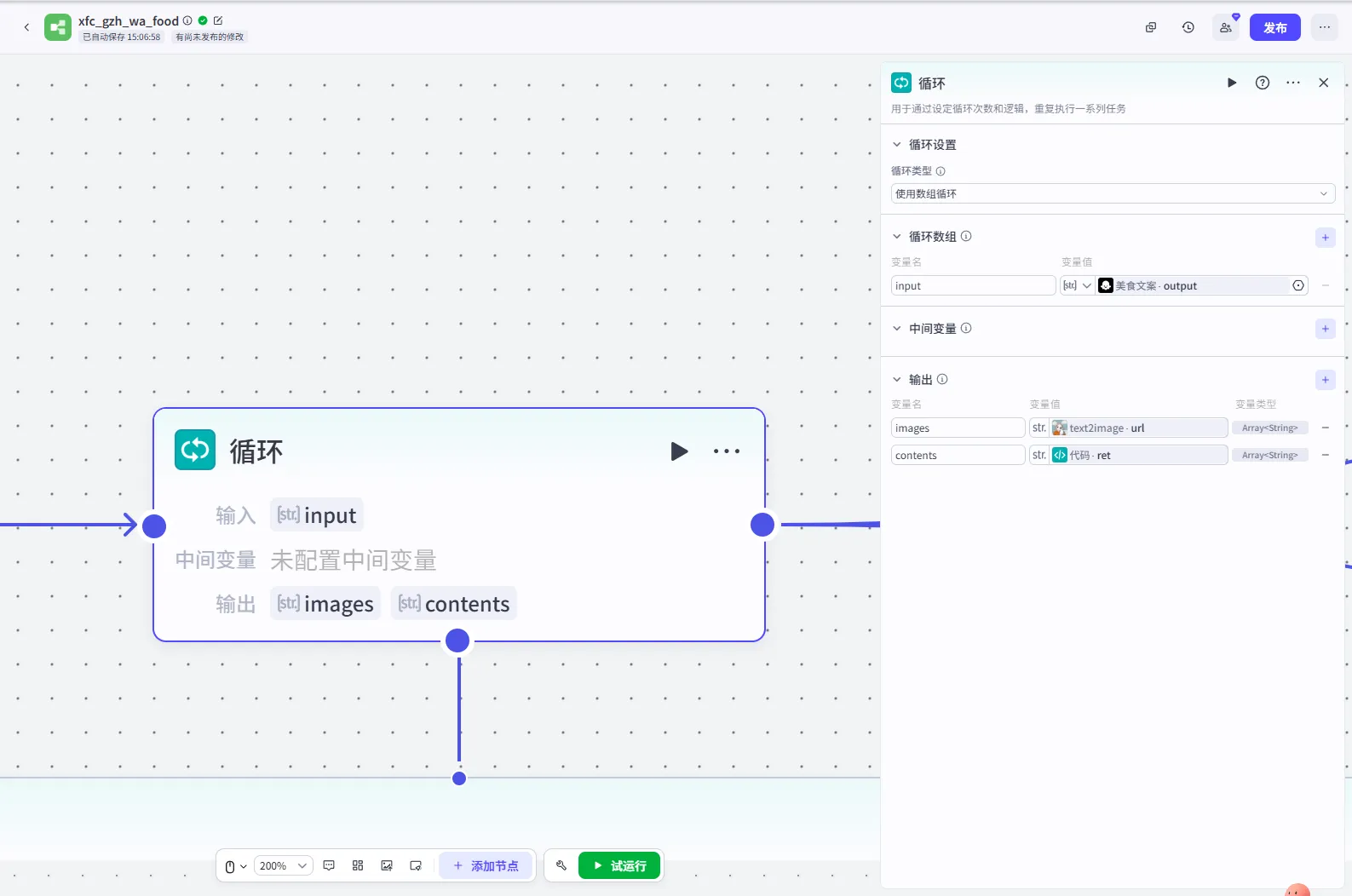Remove the contents output row
Screen dimensions: 1352x896
click(x=1326, y=455)
